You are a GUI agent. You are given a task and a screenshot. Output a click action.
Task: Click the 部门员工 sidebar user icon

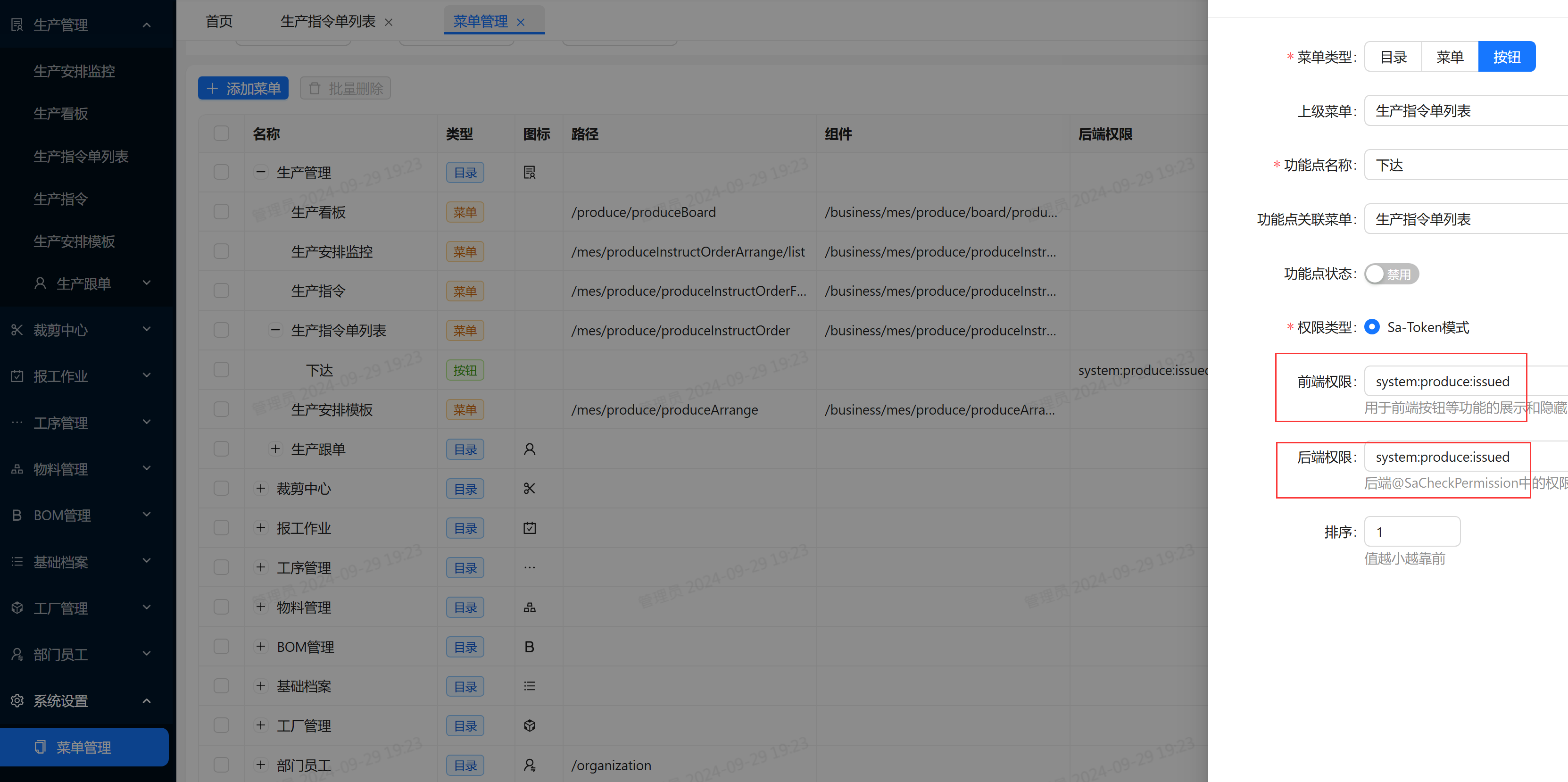coord(17,654)
